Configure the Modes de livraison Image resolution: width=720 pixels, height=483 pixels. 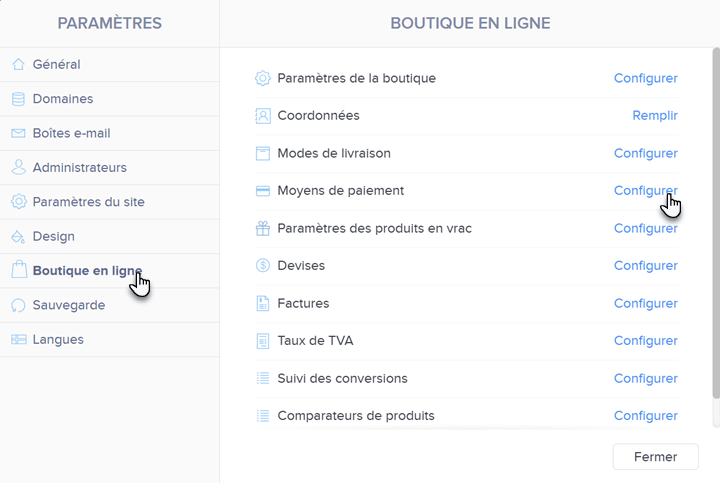click(646, 153)
